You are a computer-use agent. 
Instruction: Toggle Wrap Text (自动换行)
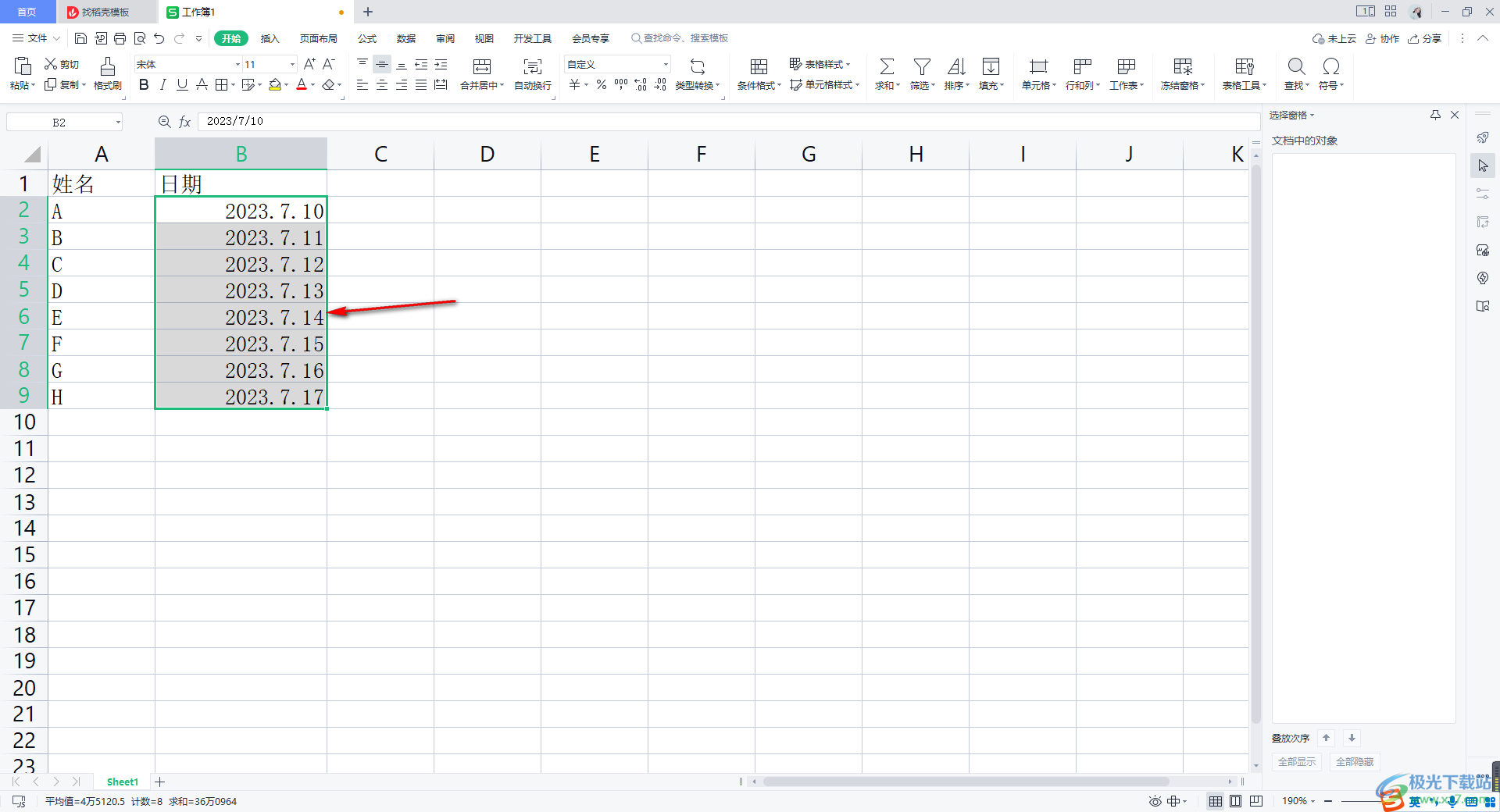(533, 73)
